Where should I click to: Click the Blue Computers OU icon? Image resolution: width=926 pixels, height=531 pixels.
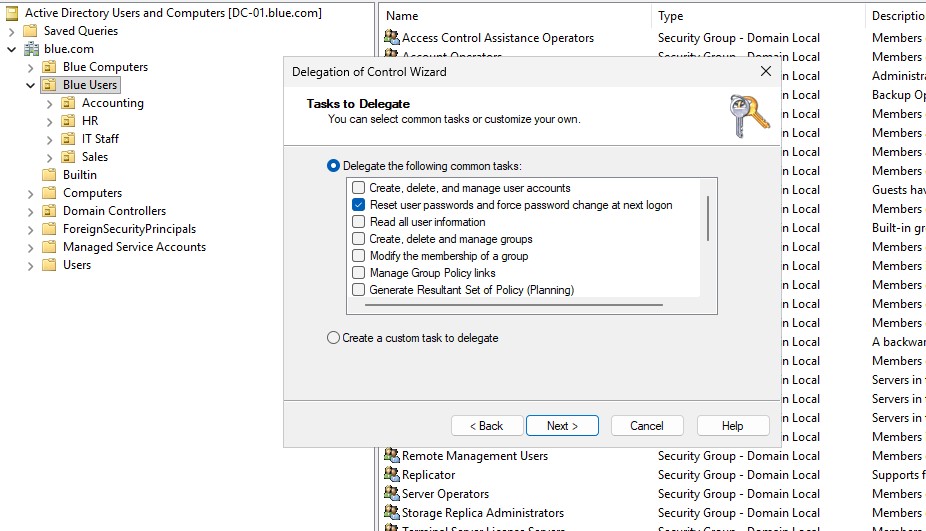(50, 67)
